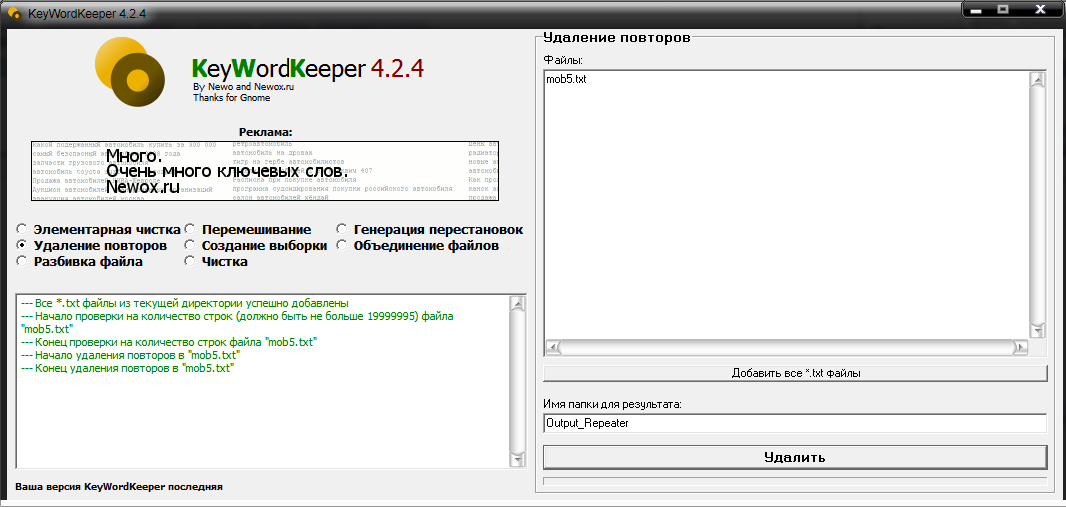
Task: Click right arrow of files horizontal scrollbar
Action: point(1020,348)
